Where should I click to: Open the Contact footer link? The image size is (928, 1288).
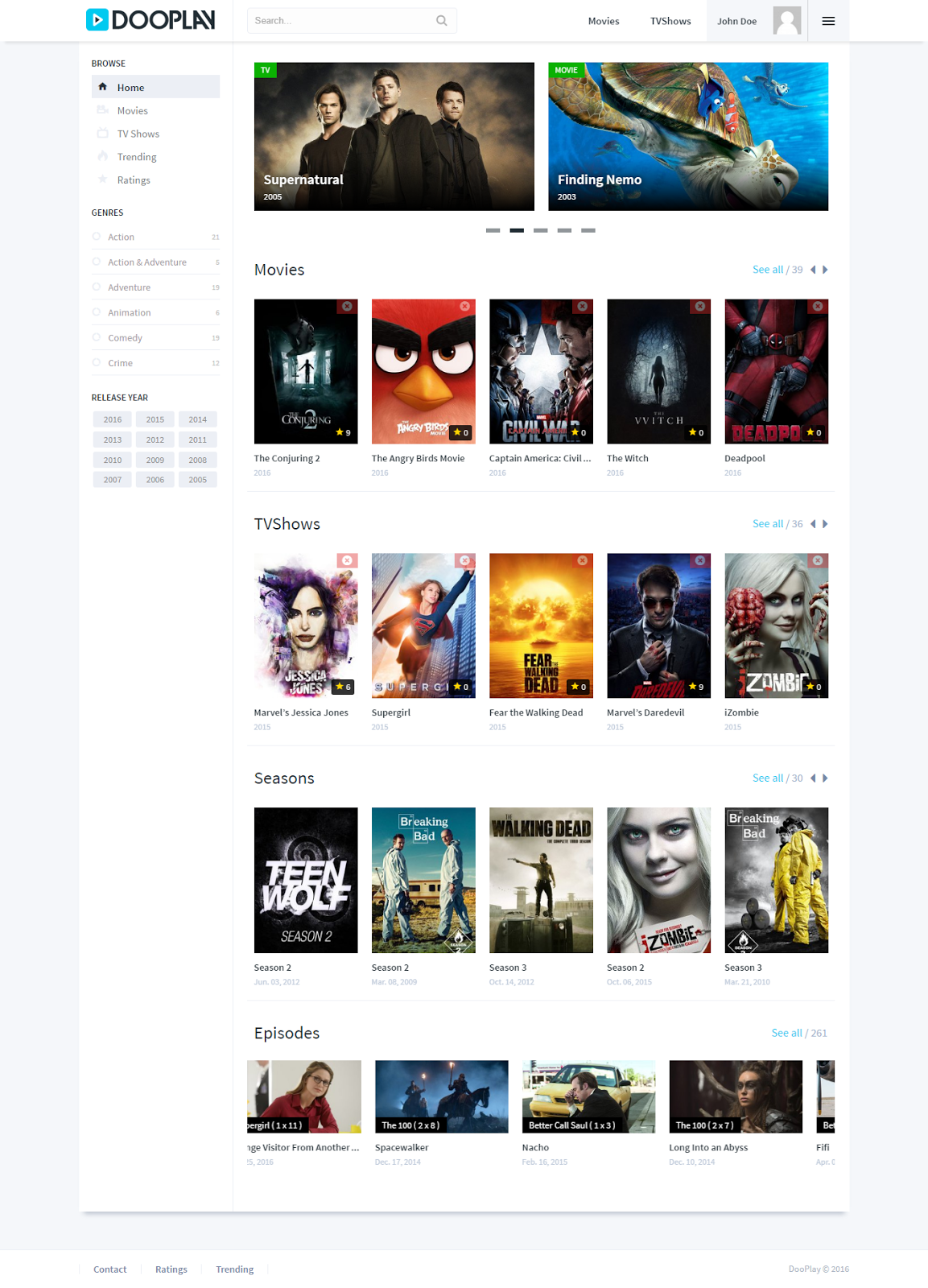[110, 1269]
